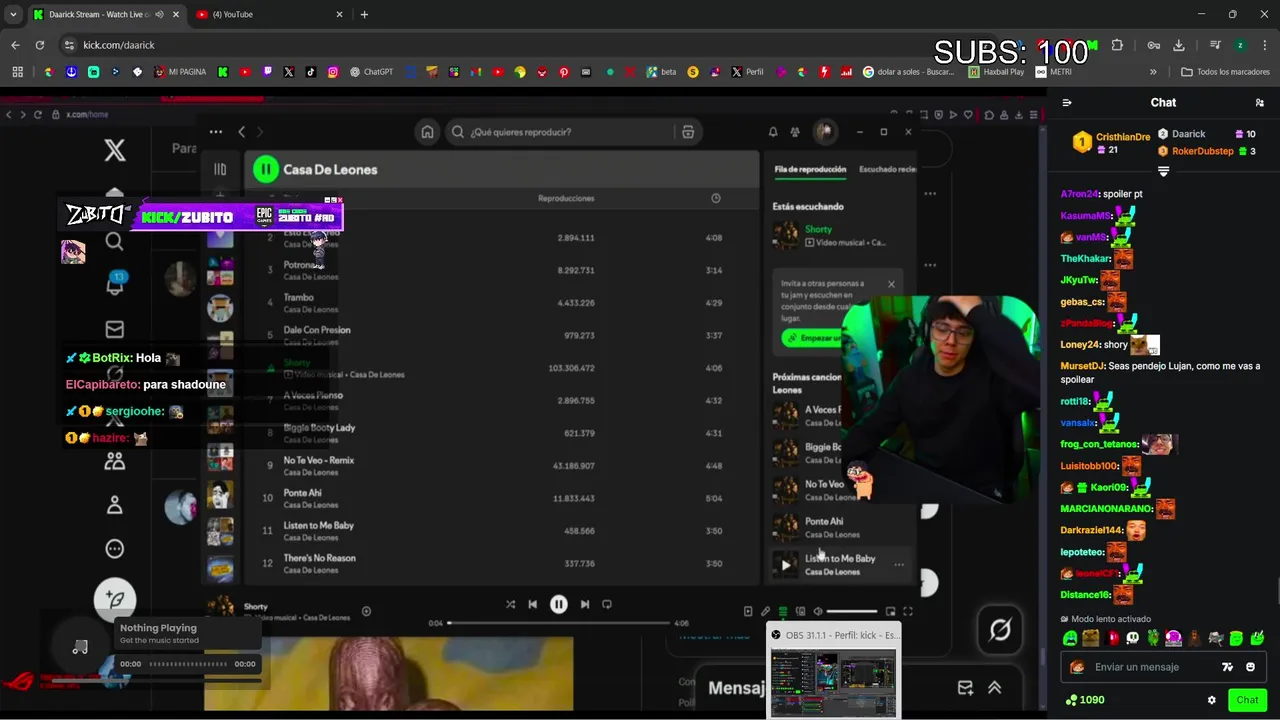Open 'ChatGPT' bookmark
Viewport: 1280px width, 720px height.
[x=371, y=72]
